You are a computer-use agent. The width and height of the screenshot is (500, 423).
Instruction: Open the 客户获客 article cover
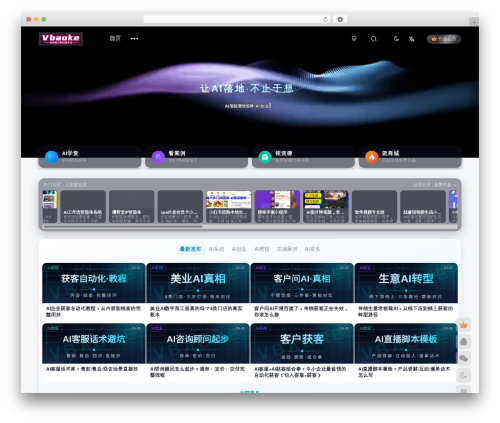pyautogui.click(x=302, y=343)
